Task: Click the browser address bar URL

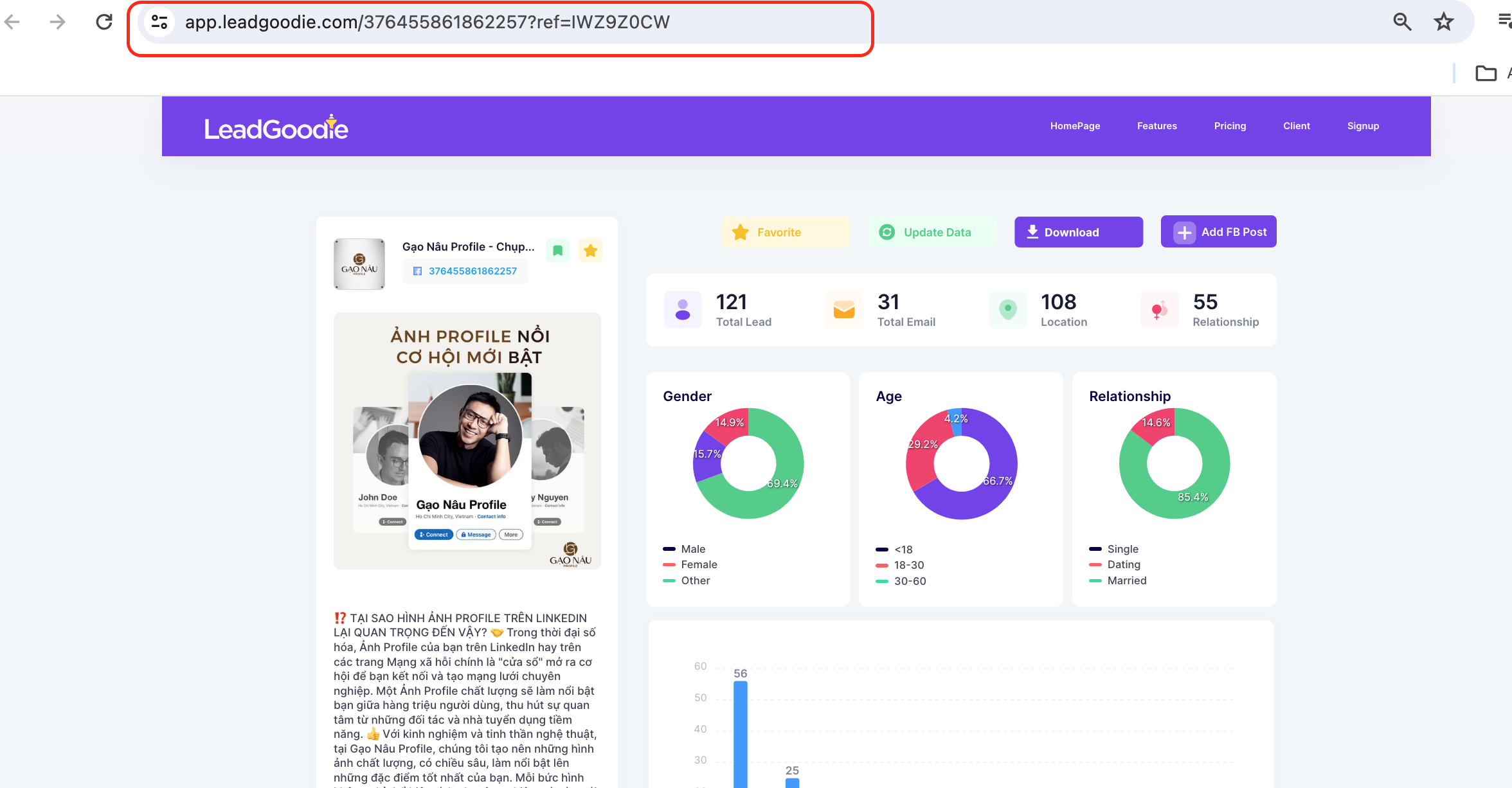Action: coord(427,22)
